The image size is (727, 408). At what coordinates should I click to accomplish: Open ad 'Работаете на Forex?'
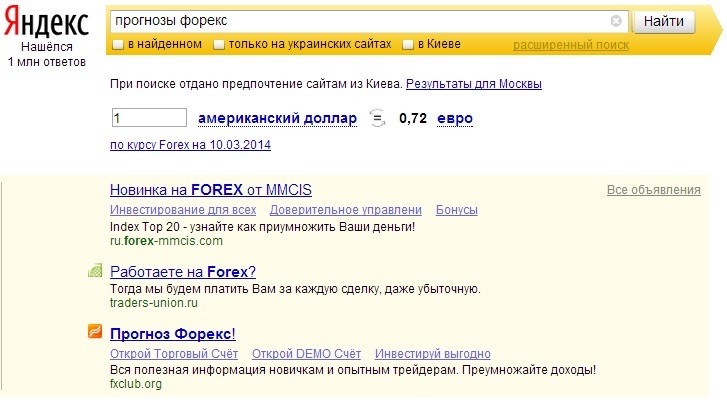pos(183,272)
